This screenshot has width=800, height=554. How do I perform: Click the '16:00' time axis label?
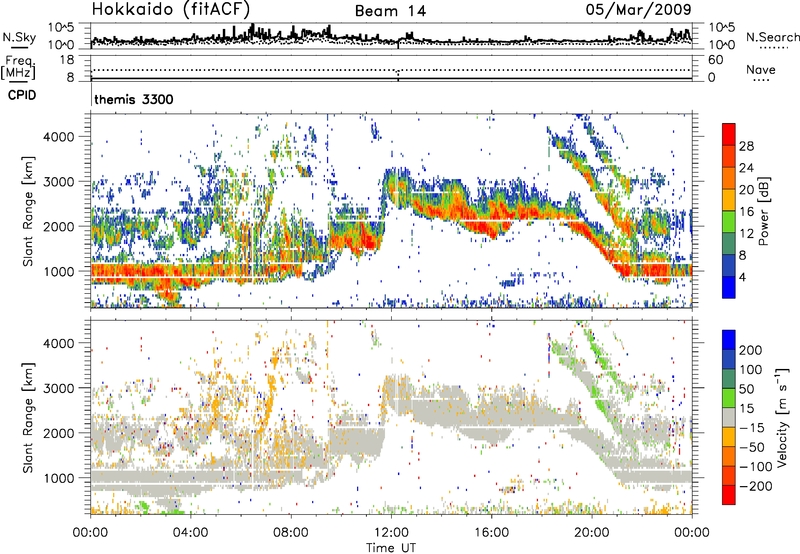(491, 533)
